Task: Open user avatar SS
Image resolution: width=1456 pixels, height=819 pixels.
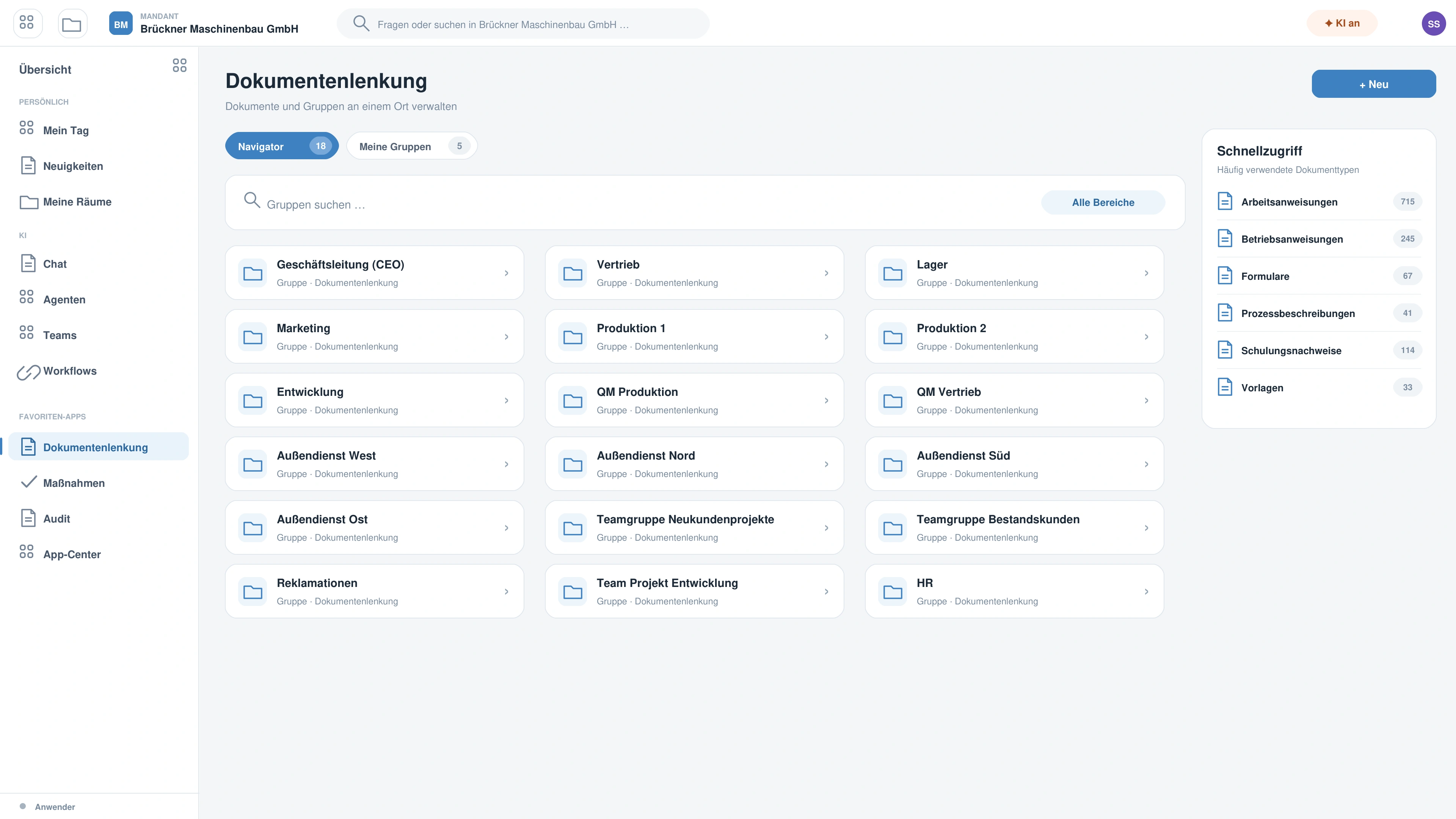Action: click(x=1433, y=24)
